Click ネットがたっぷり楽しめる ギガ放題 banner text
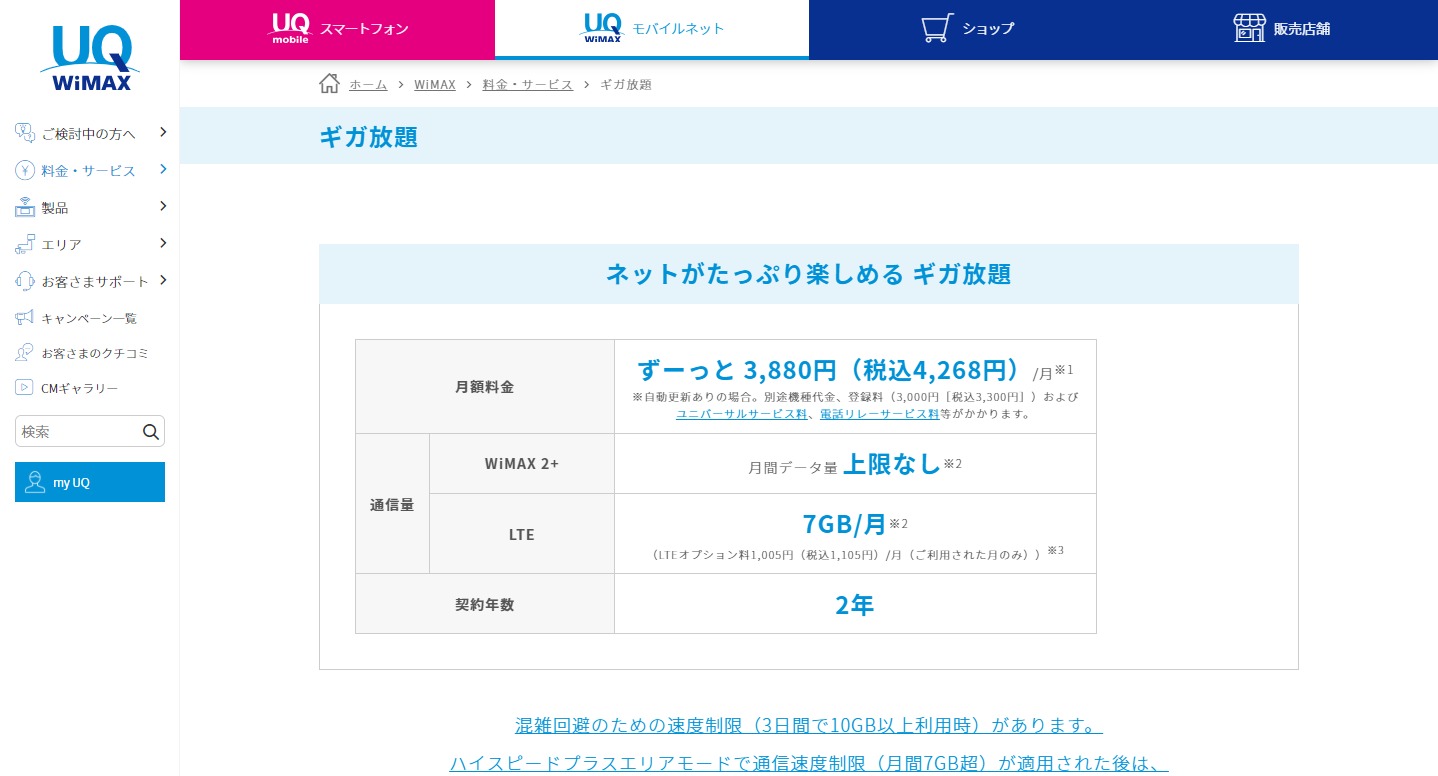Screen dimensions: 1438x776 [809, 273]
